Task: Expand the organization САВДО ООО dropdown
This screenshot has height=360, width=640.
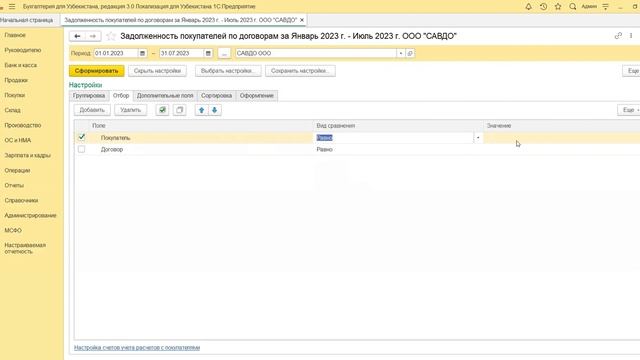Action: click(401, 53)
